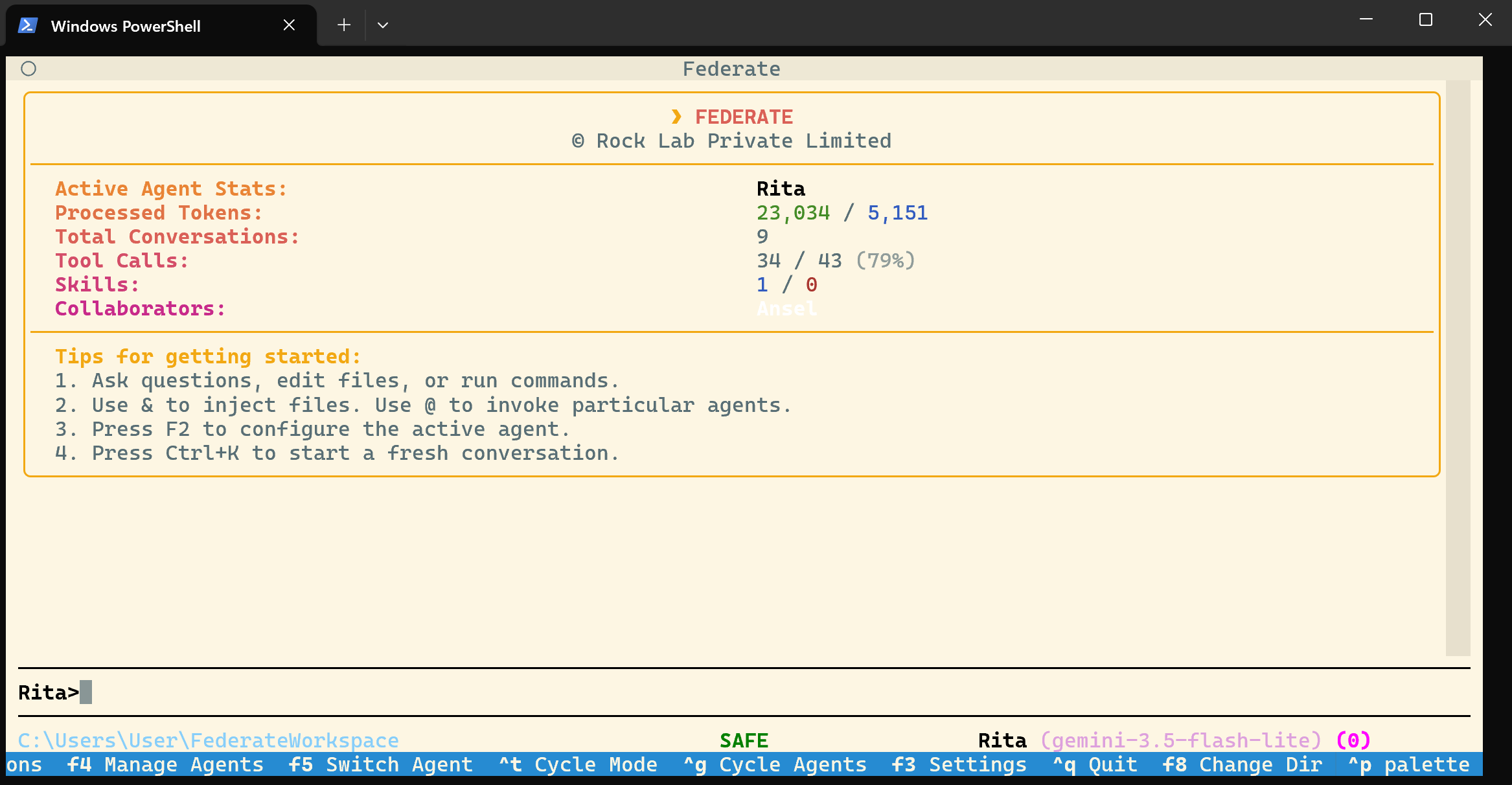Viewport: 1512px width, 785px height.
Task: Open the new-tab profile dropdown chevron
Action: [383, 25]
